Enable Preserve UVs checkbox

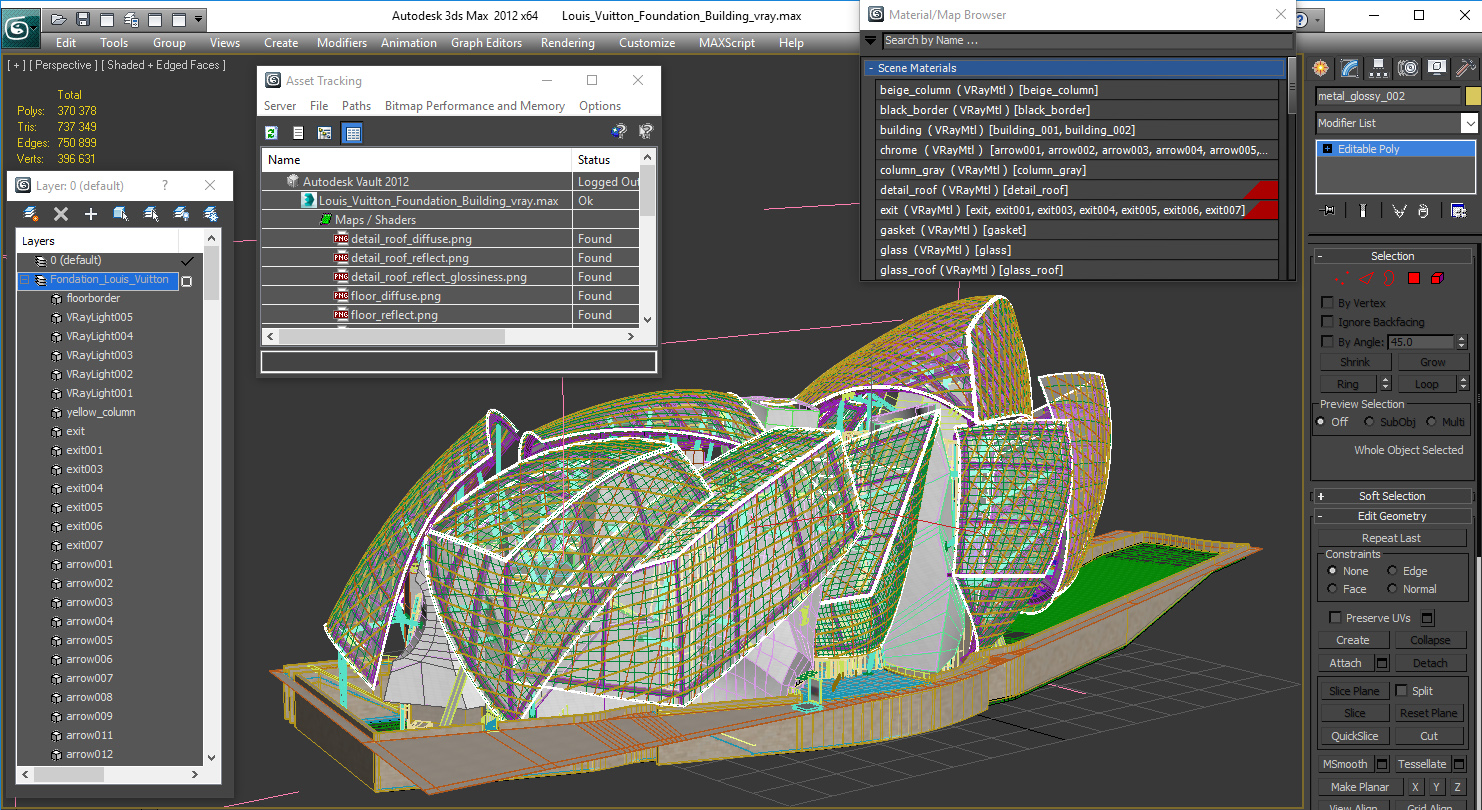coord(1335,618)
